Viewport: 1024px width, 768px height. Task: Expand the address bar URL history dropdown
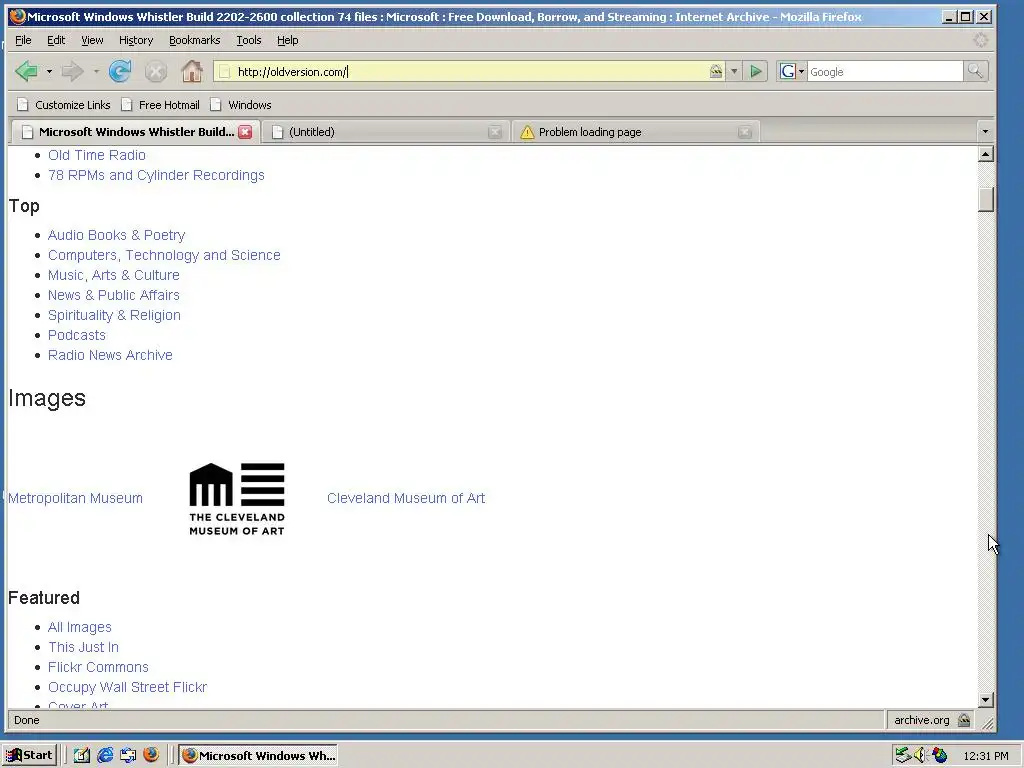click(734, 71)
